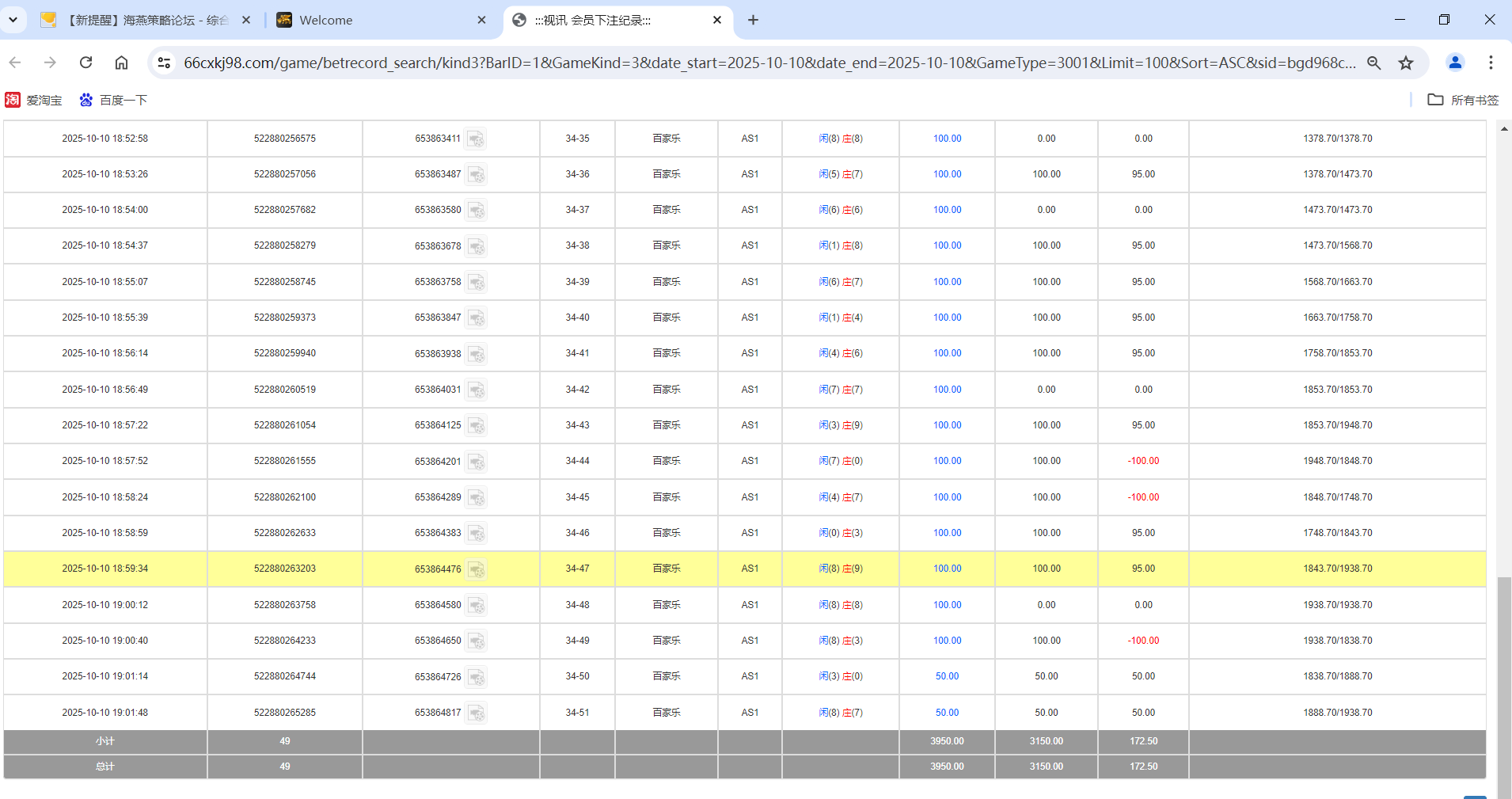Switch to the 海燕策略论坛 tab
Viewport: 1512px width, 799px height.
coord(142,20)
